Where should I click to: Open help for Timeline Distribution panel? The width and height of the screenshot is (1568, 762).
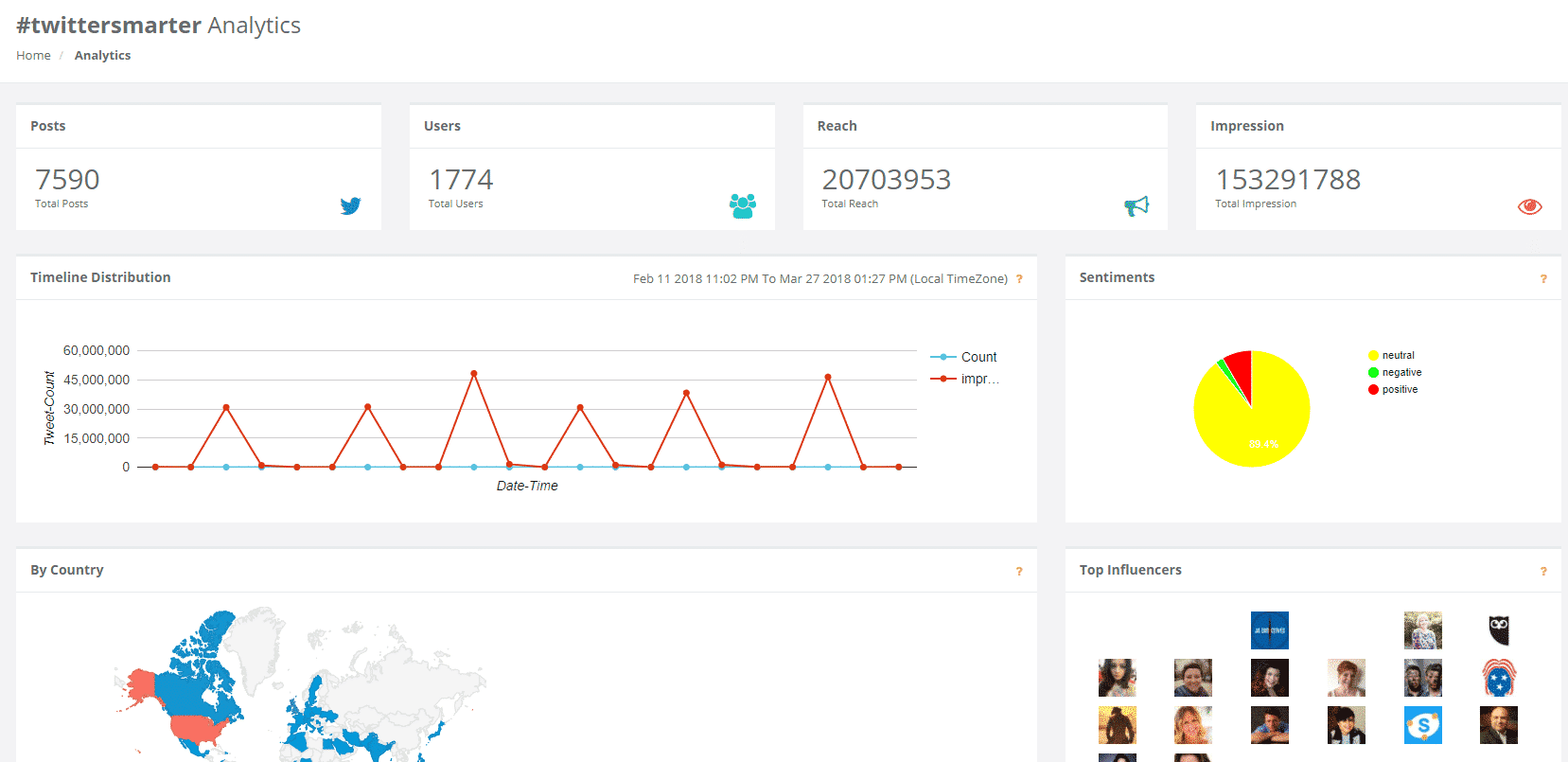1019,279
